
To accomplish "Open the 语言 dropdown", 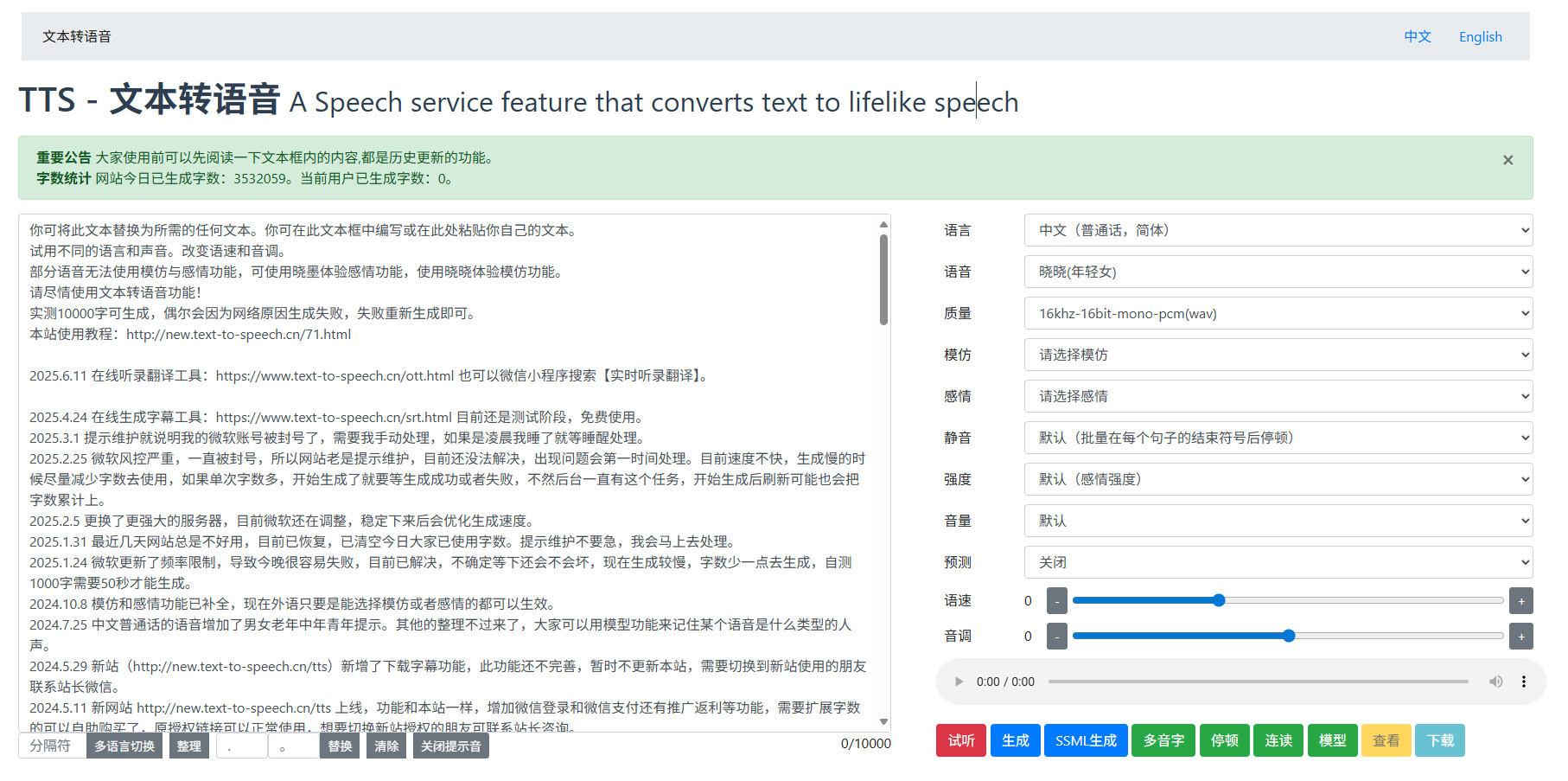I will pos(1278,230).
